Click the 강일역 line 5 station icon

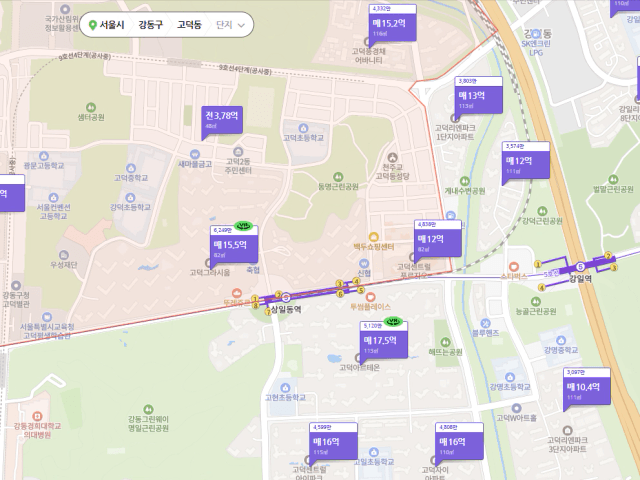(580, 267)
